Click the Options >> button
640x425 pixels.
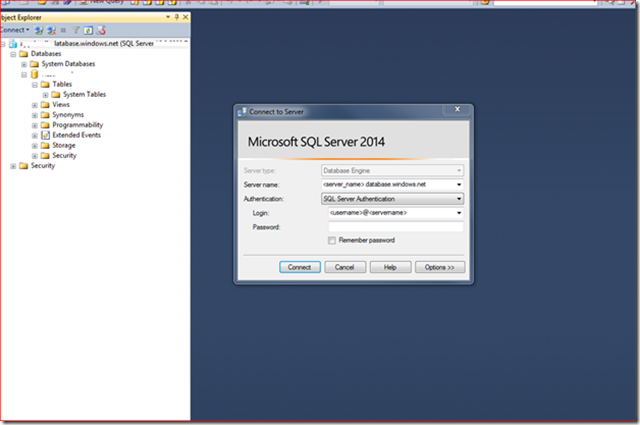point(440,267)
